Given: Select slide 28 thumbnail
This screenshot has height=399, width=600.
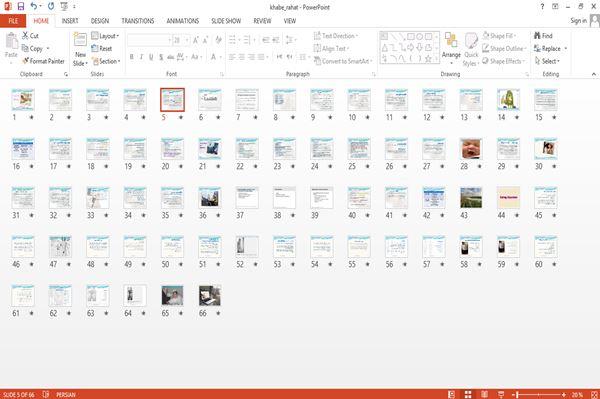Looking at the screenshot, I should 471,148.
